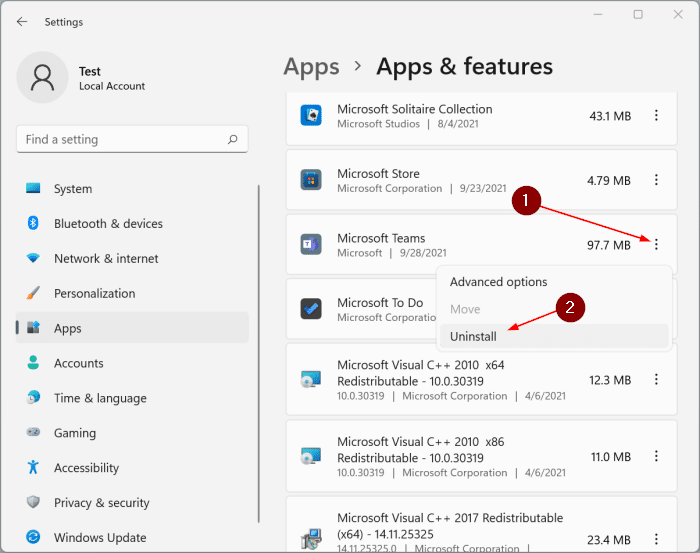Click the Personalization paintbrush icon
The image size is (700, 553).
click(x=33, y=293)
